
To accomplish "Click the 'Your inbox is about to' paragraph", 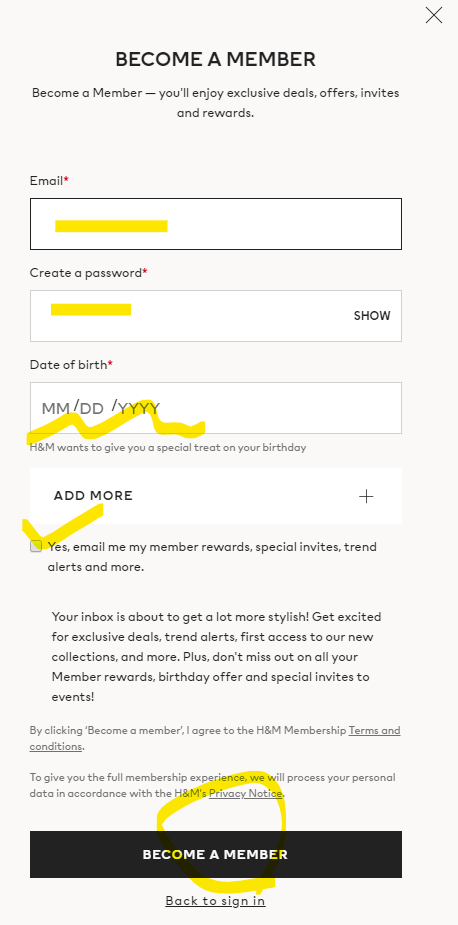I will pyautogui.click(x=216, y=657).
